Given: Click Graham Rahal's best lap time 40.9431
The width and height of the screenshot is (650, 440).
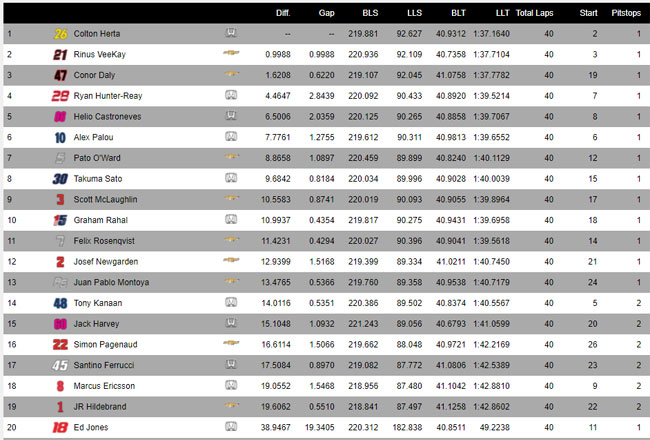Looking at the screenshot, I should point(451,220).
